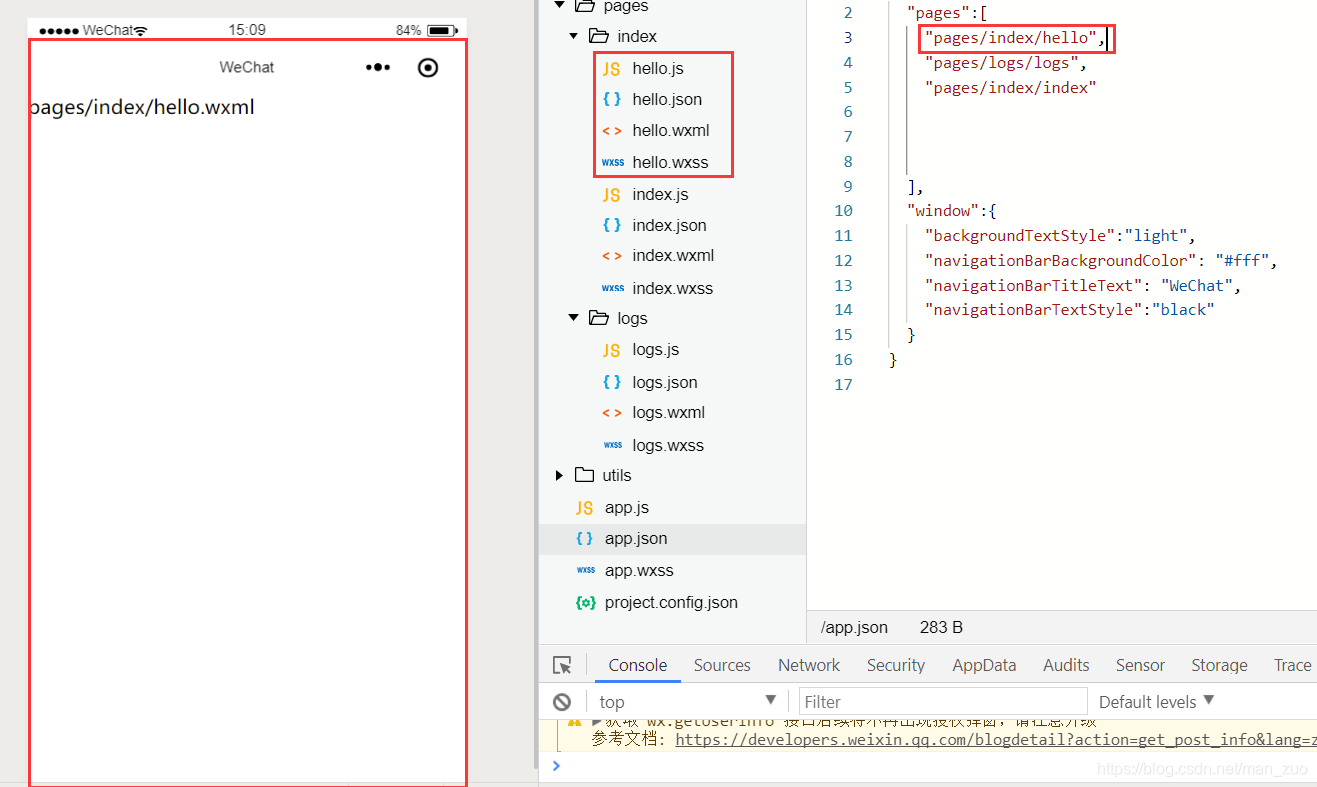Image resolution: width=1317 pixels, height=787 pixels.
Task: Click the wxss icon beside logs.wxss
Action: [612, 445]
